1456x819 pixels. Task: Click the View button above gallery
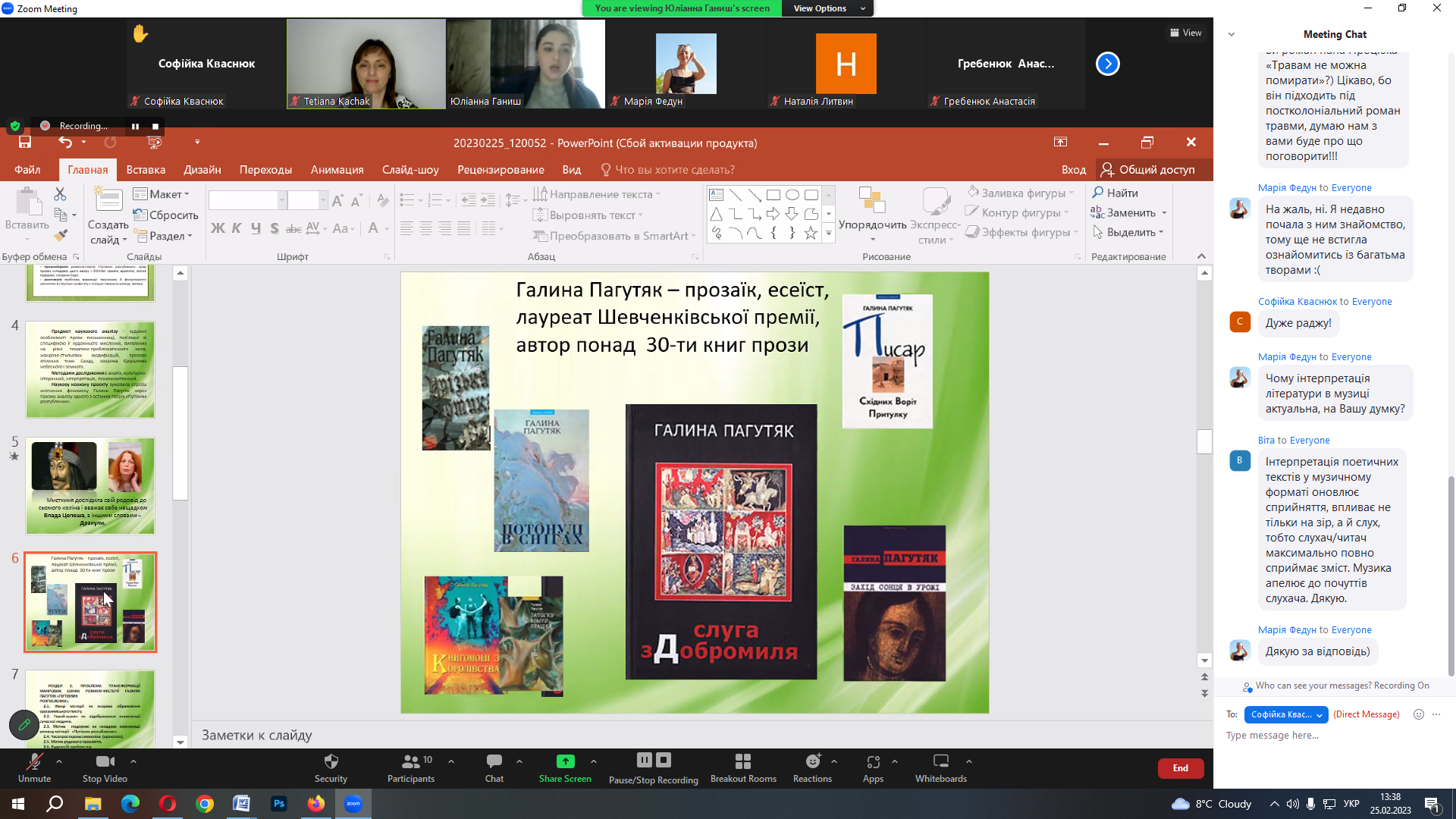pos(1186,33)
